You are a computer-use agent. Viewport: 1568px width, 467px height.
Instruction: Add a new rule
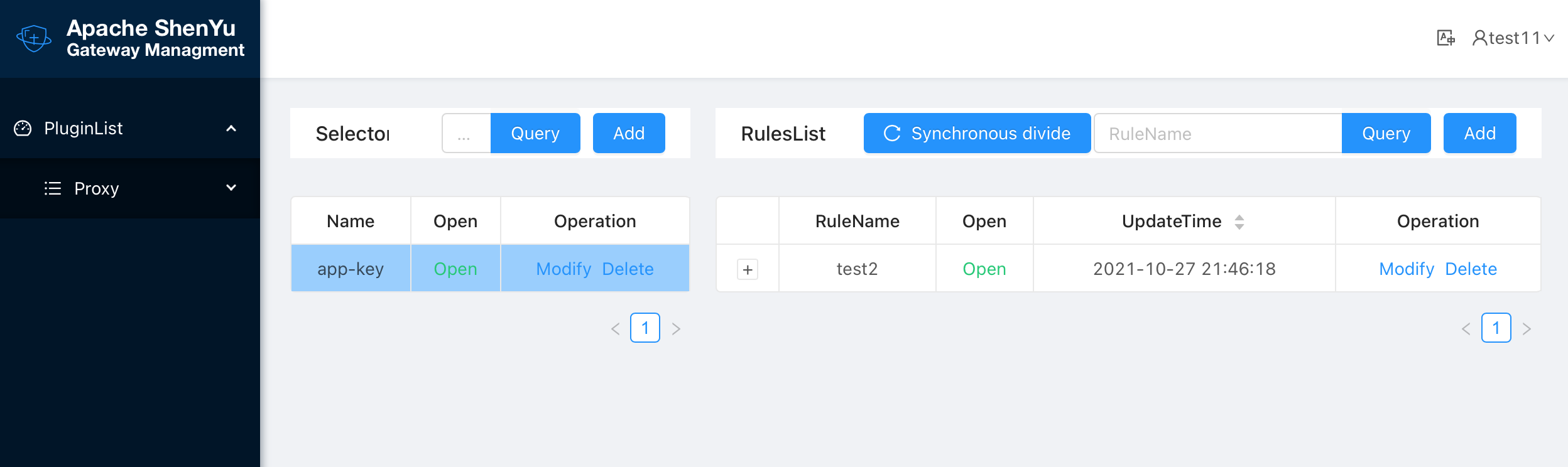tap(1479, 133)
